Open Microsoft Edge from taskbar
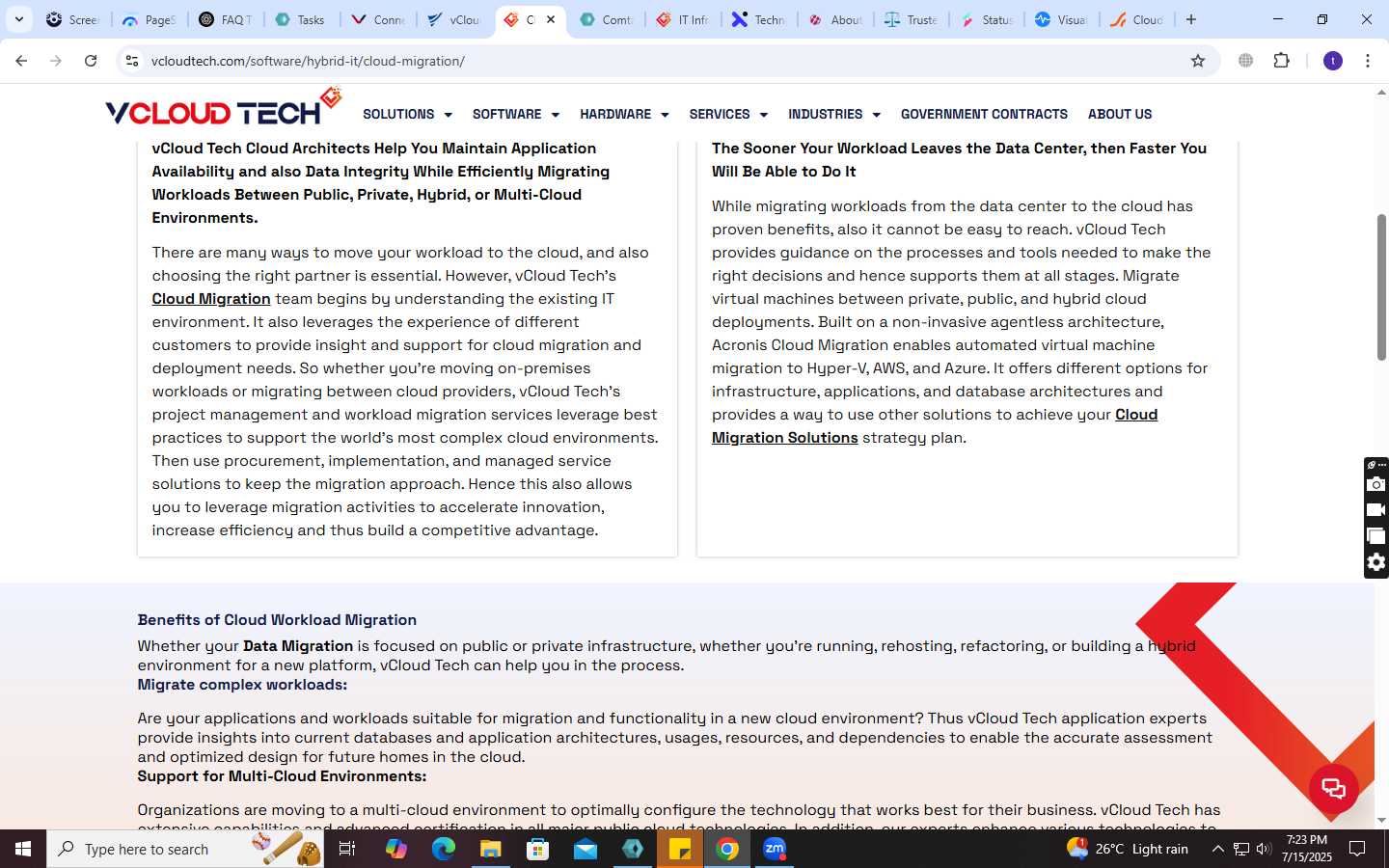 (443, 849)
